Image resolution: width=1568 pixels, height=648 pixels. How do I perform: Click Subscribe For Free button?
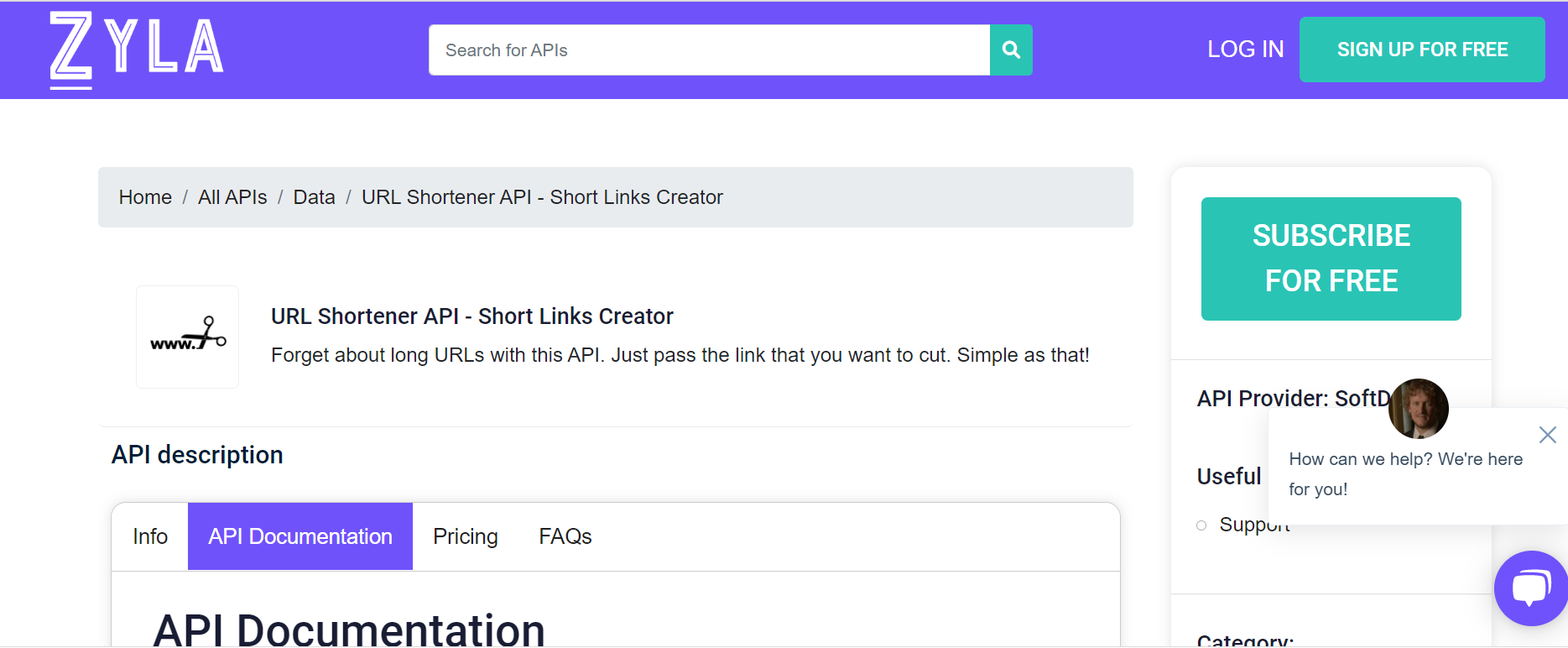(1331, 259)
